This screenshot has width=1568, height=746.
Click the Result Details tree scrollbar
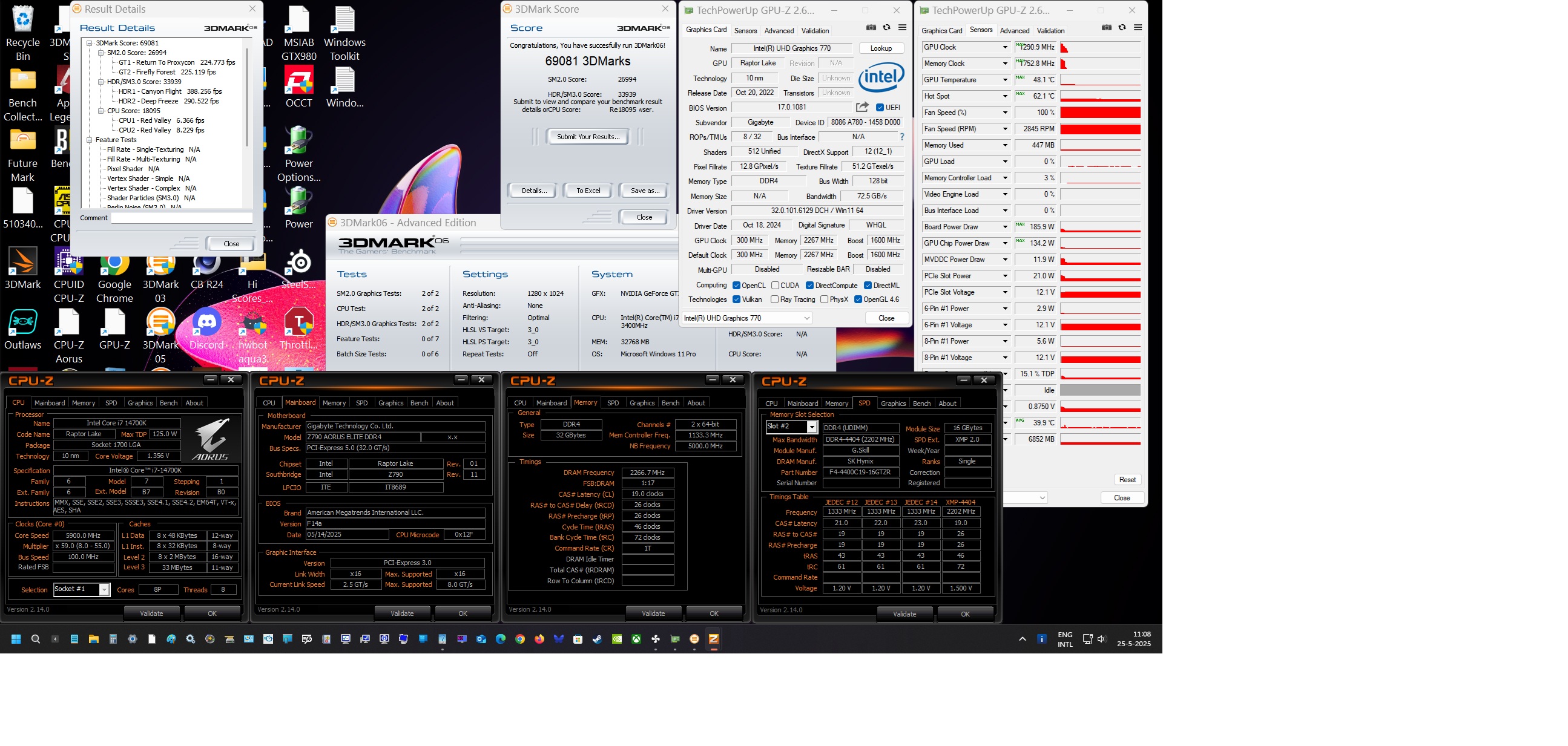click(248, 97)
